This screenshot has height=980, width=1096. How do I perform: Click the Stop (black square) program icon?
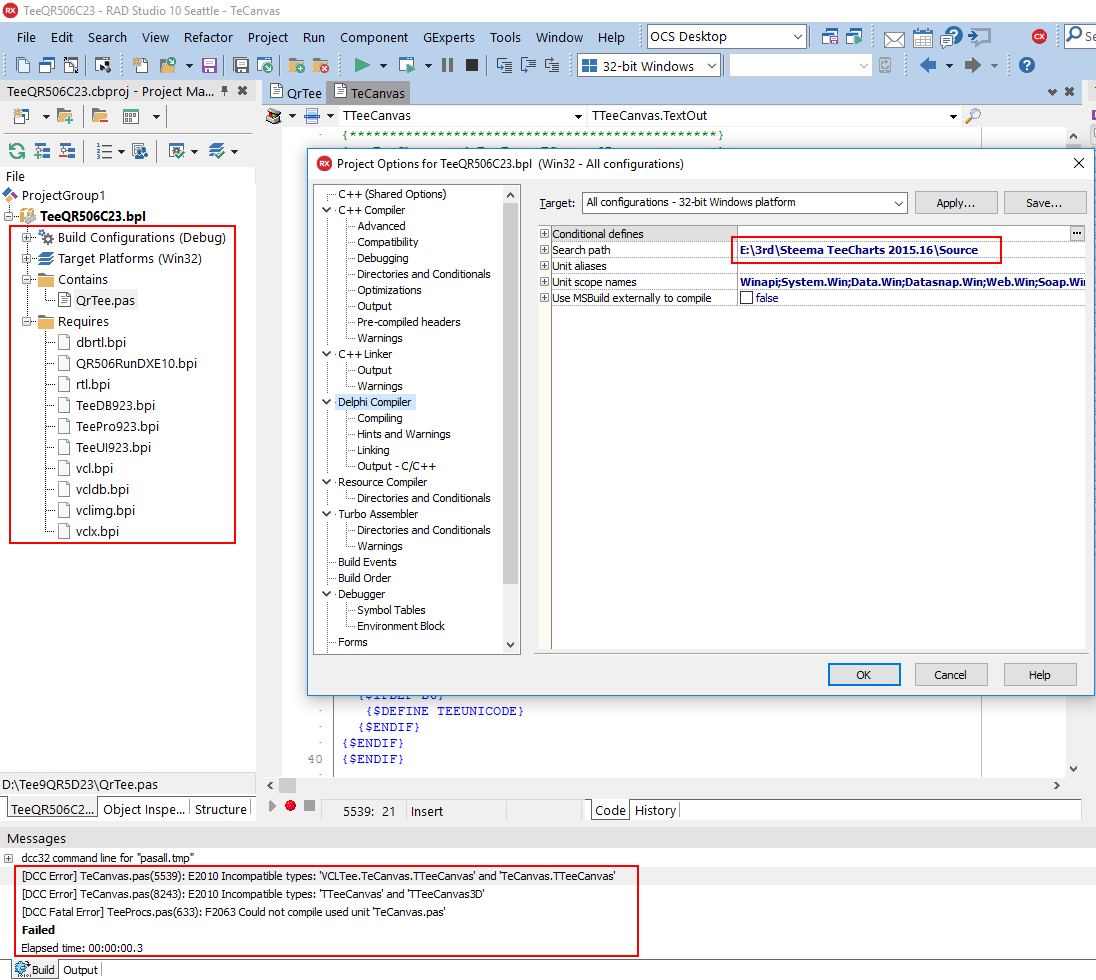(472, 66)
